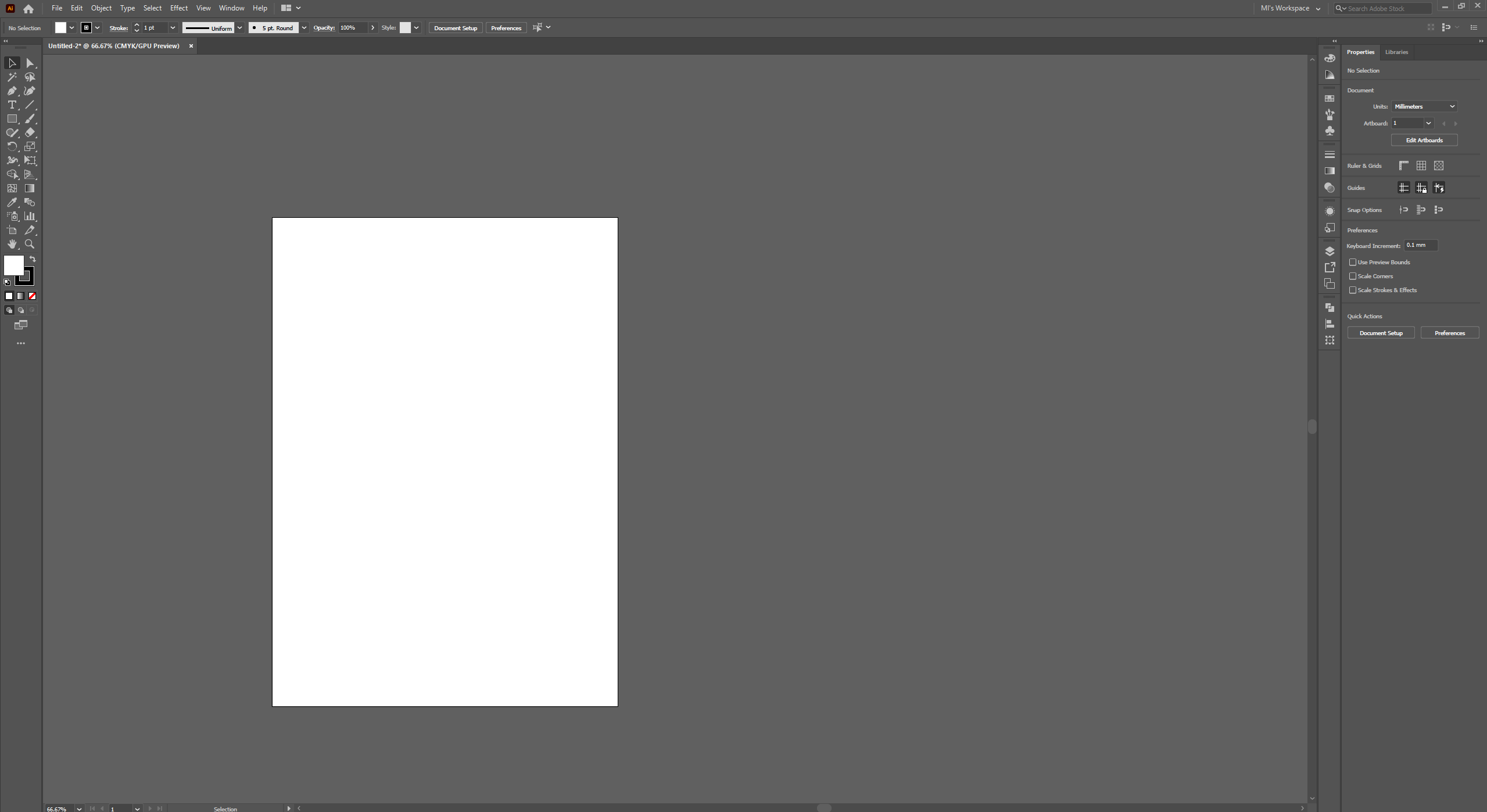Screen dimensions: 1487x812
Task: Open the Effect menu
Action: point(178,8)
